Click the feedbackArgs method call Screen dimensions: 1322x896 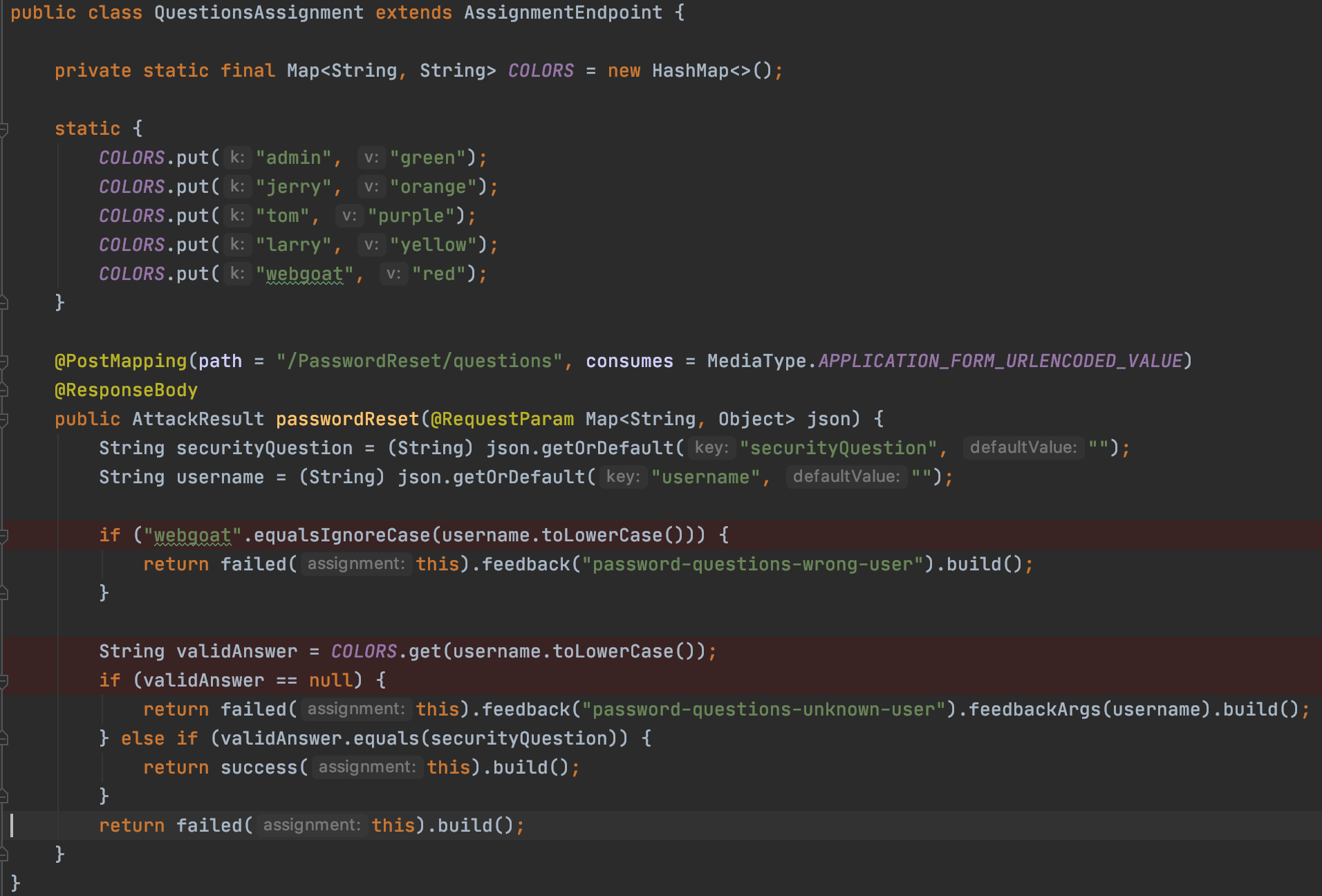point(1034,710)
